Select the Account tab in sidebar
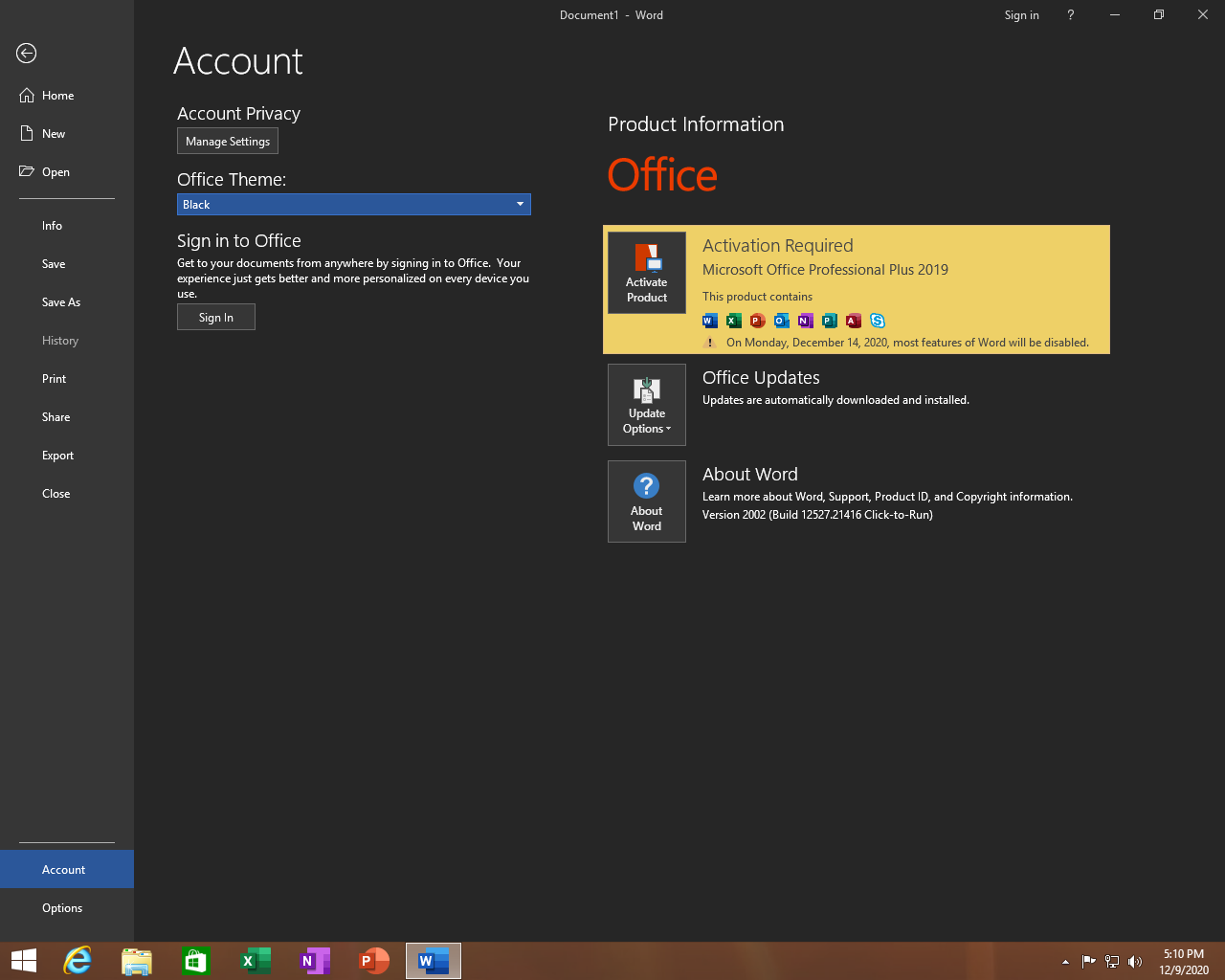 (x=67, y=869)
